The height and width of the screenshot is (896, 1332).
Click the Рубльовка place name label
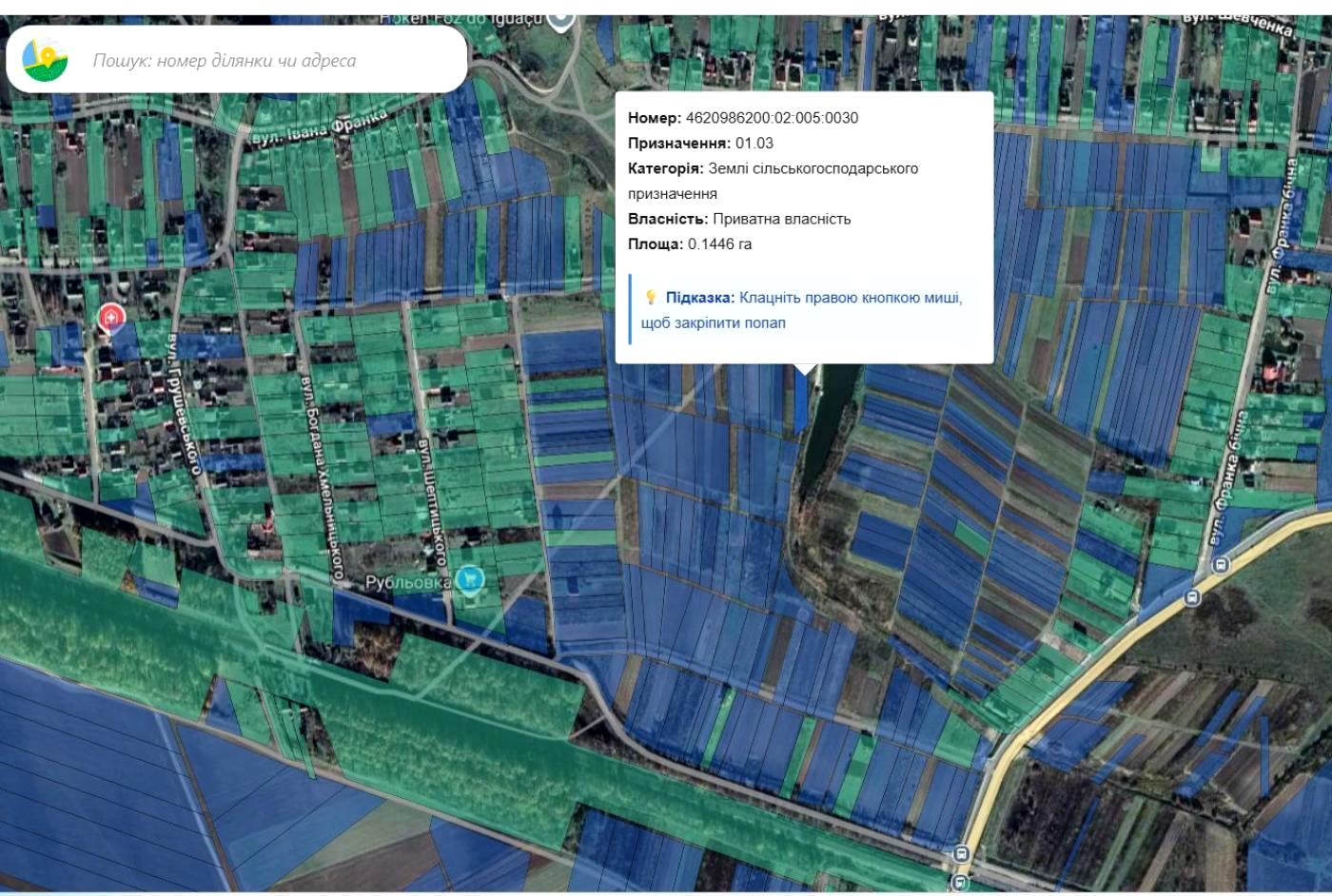[x=408, y=581]
